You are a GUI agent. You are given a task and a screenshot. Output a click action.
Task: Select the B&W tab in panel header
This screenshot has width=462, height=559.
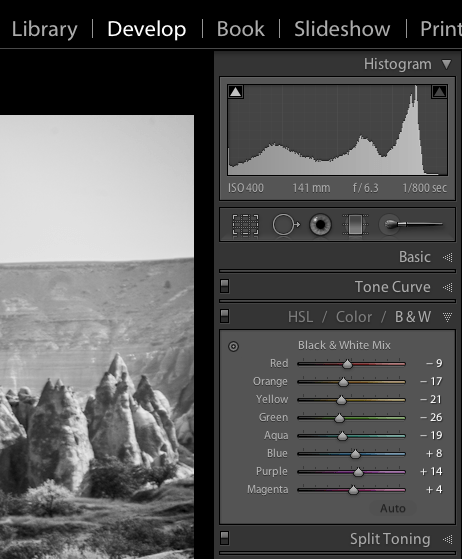coord(413,317)
